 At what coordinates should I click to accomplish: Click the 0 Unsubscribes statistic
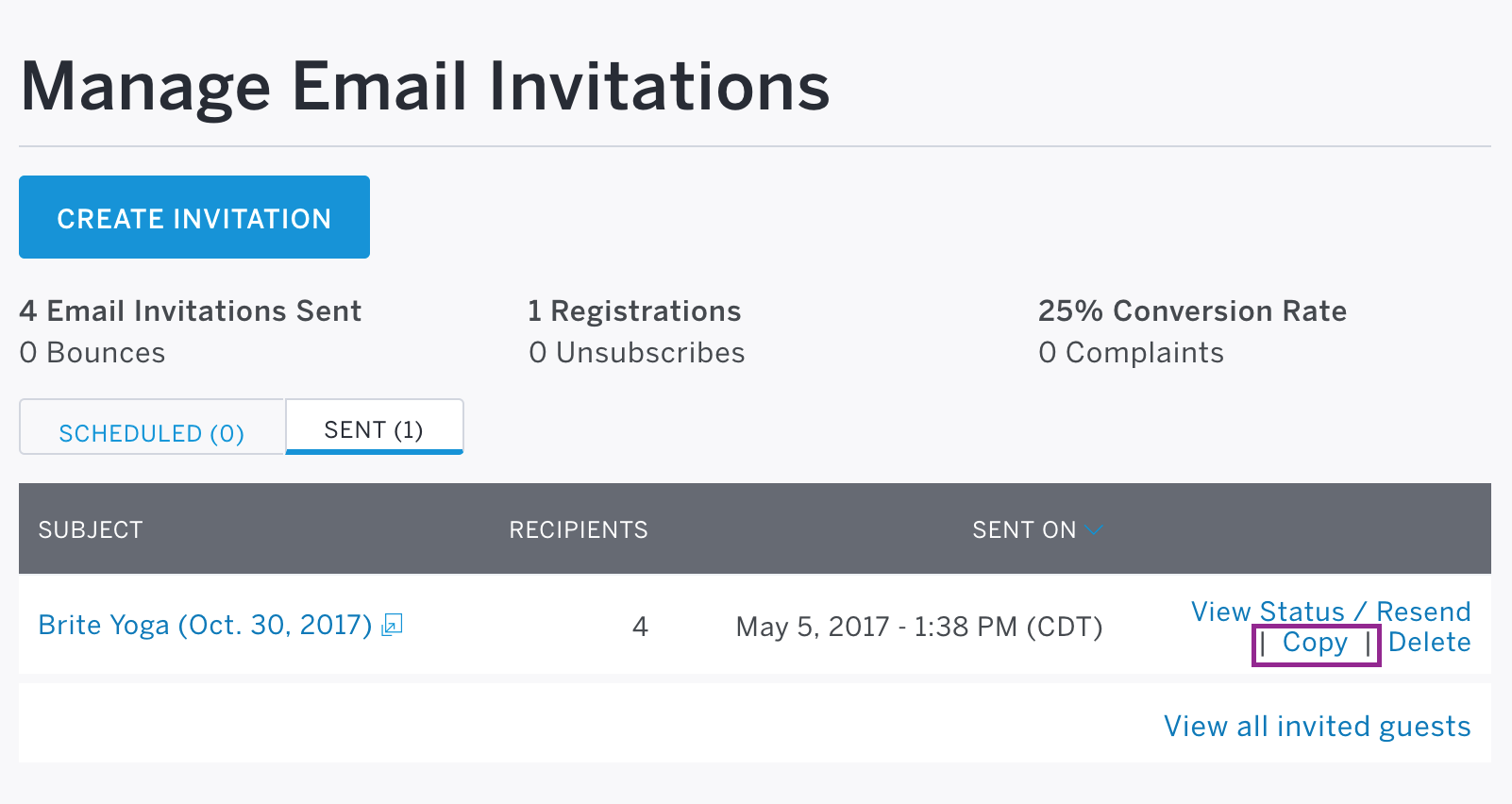[636, 352]
